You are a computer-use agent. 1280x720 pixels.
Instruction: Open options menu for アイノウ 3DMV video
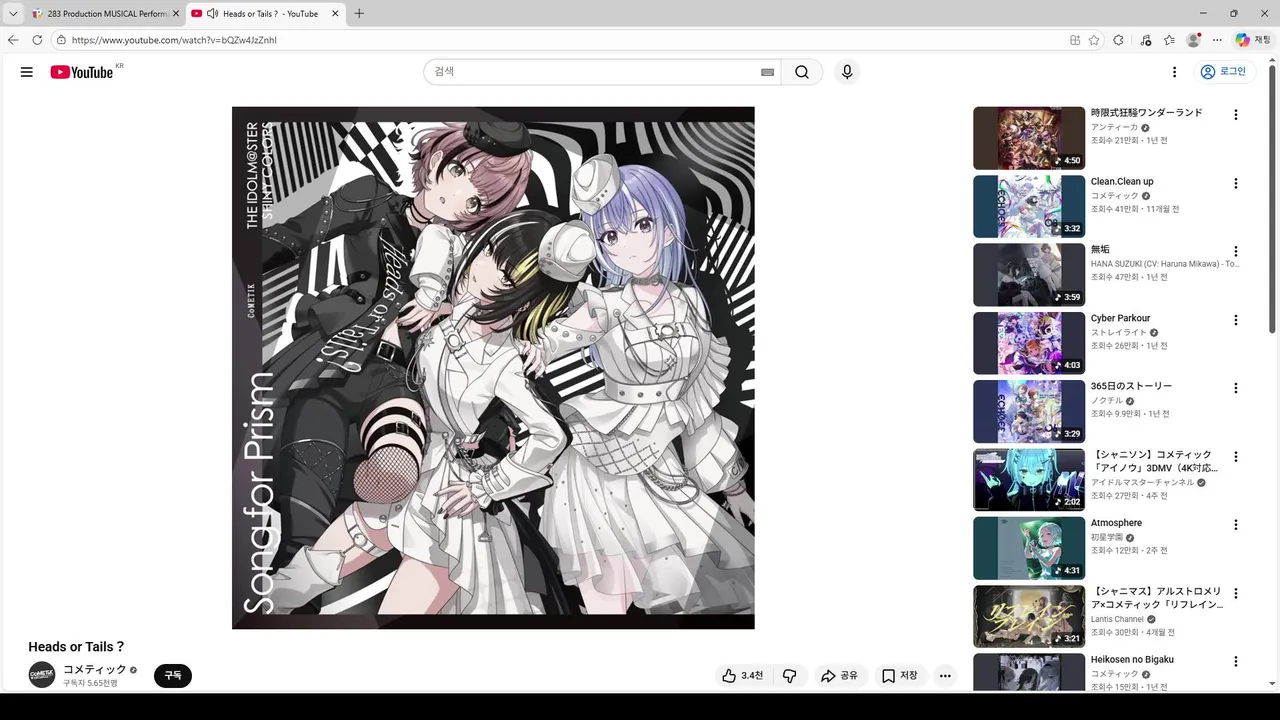1236,457
